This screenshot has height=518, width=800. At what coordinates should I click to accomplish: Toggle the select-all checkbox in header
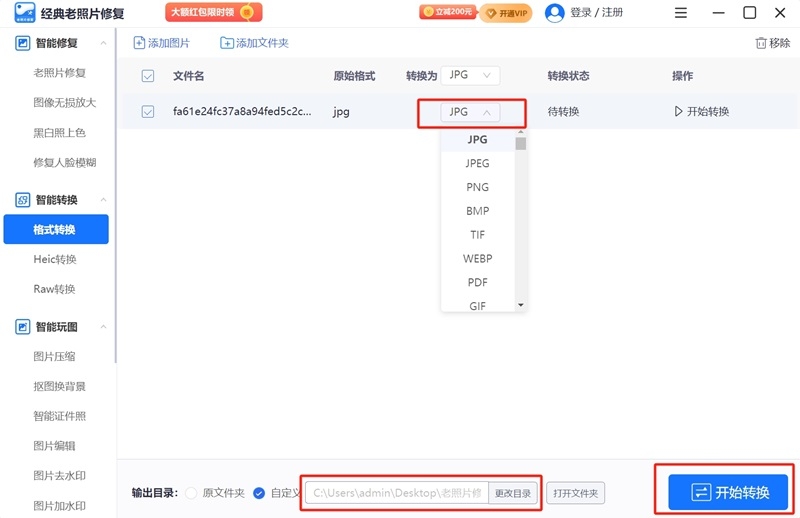(148, 76)
